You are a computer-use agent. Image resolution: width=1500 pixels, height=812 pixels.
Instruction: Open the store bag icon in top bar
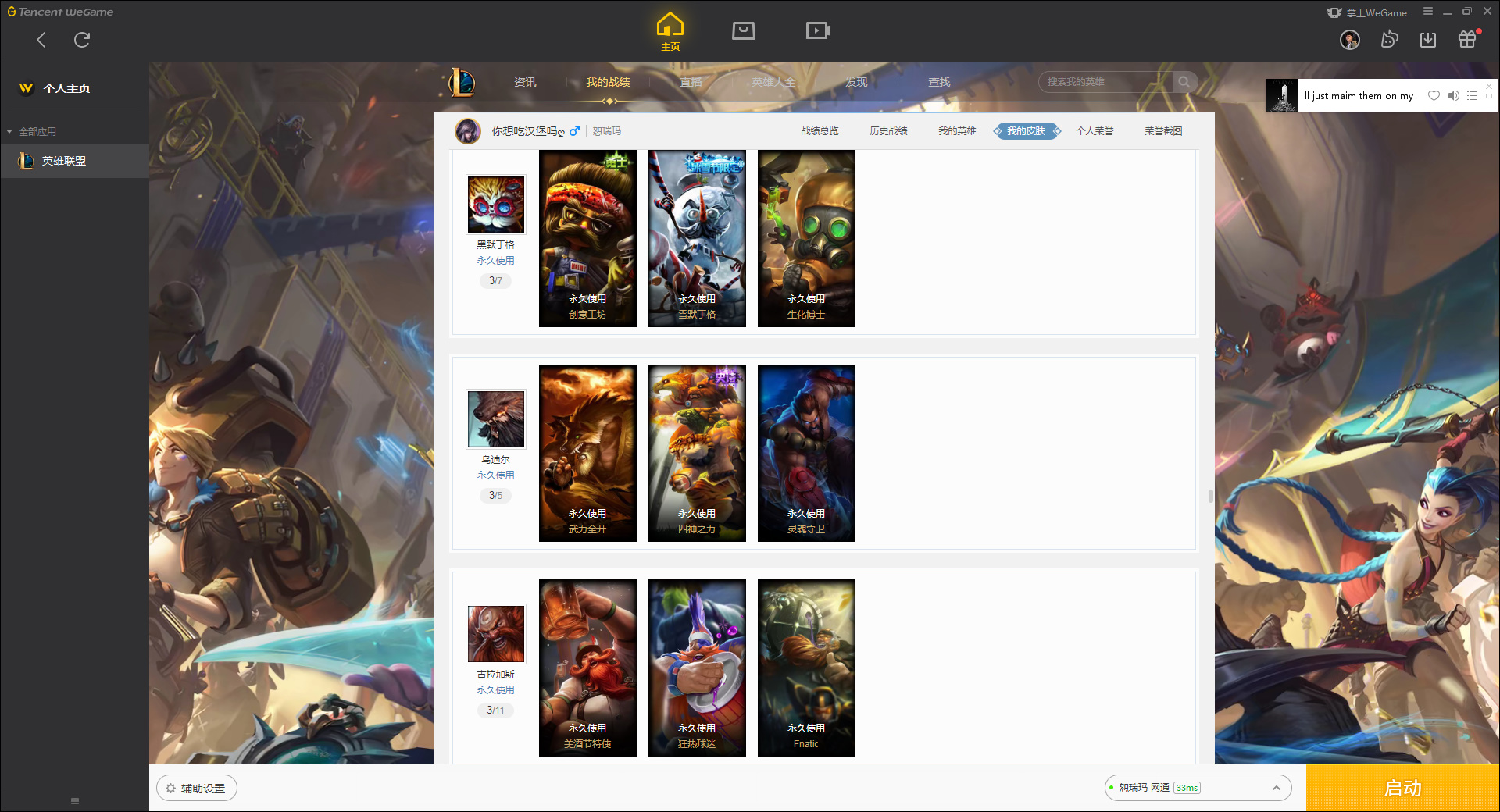click(744, 30)
